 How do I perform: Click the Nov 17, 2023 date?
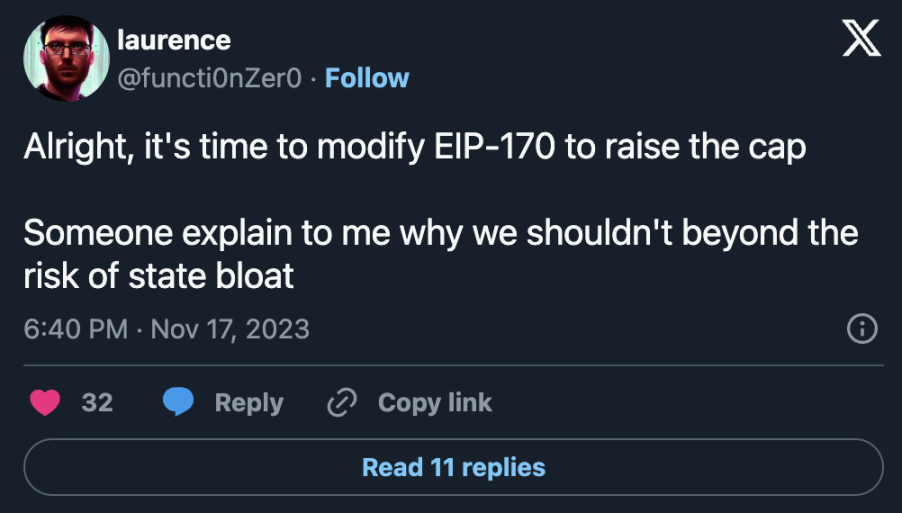(230, 329)
